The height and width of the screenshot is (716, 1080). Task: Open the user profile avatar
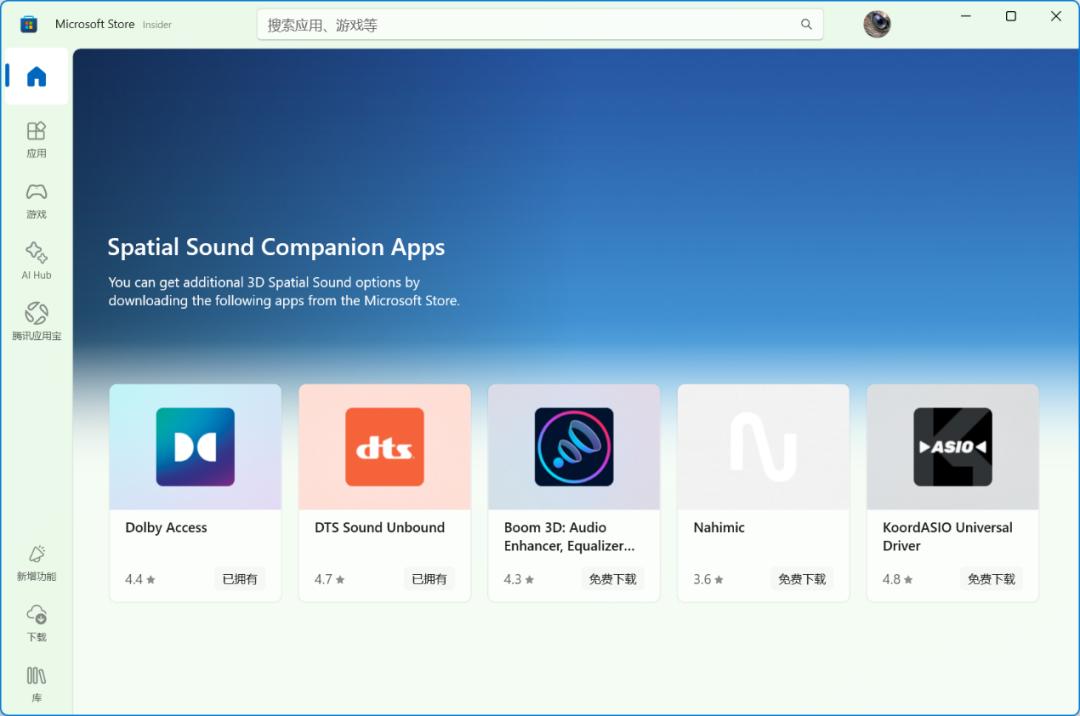pyautogui.click(x=877, y=24)
